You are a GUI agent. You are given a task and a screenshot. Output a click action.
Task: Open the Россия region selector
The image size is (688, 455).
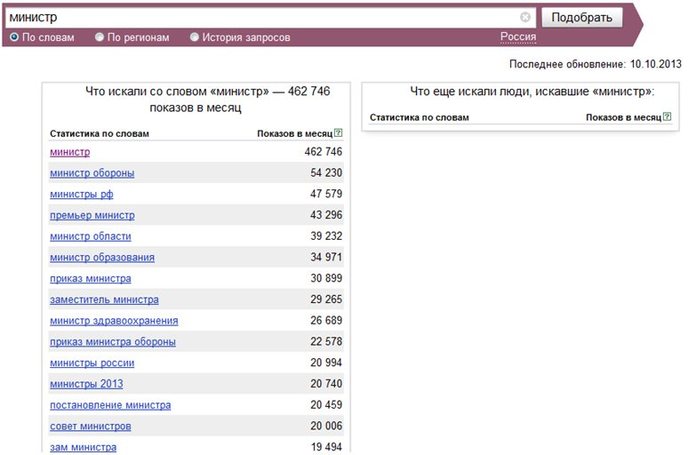tap(518, 37)
